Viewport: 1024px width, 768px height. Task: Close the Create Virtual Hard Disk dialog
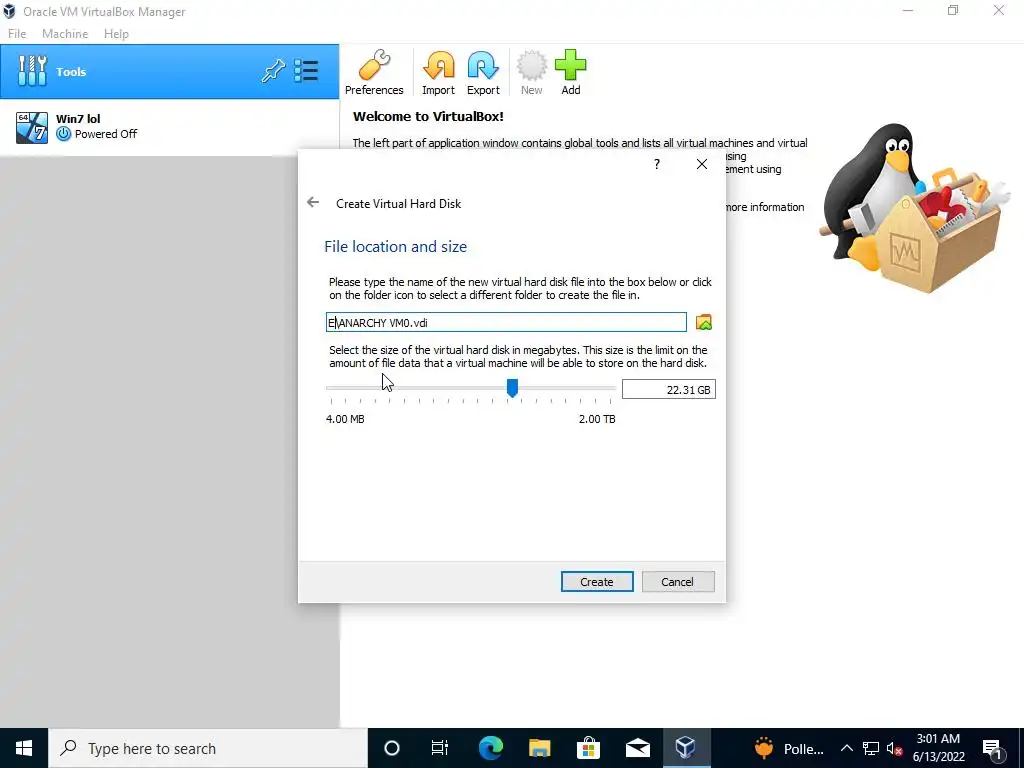pos(702,164)
